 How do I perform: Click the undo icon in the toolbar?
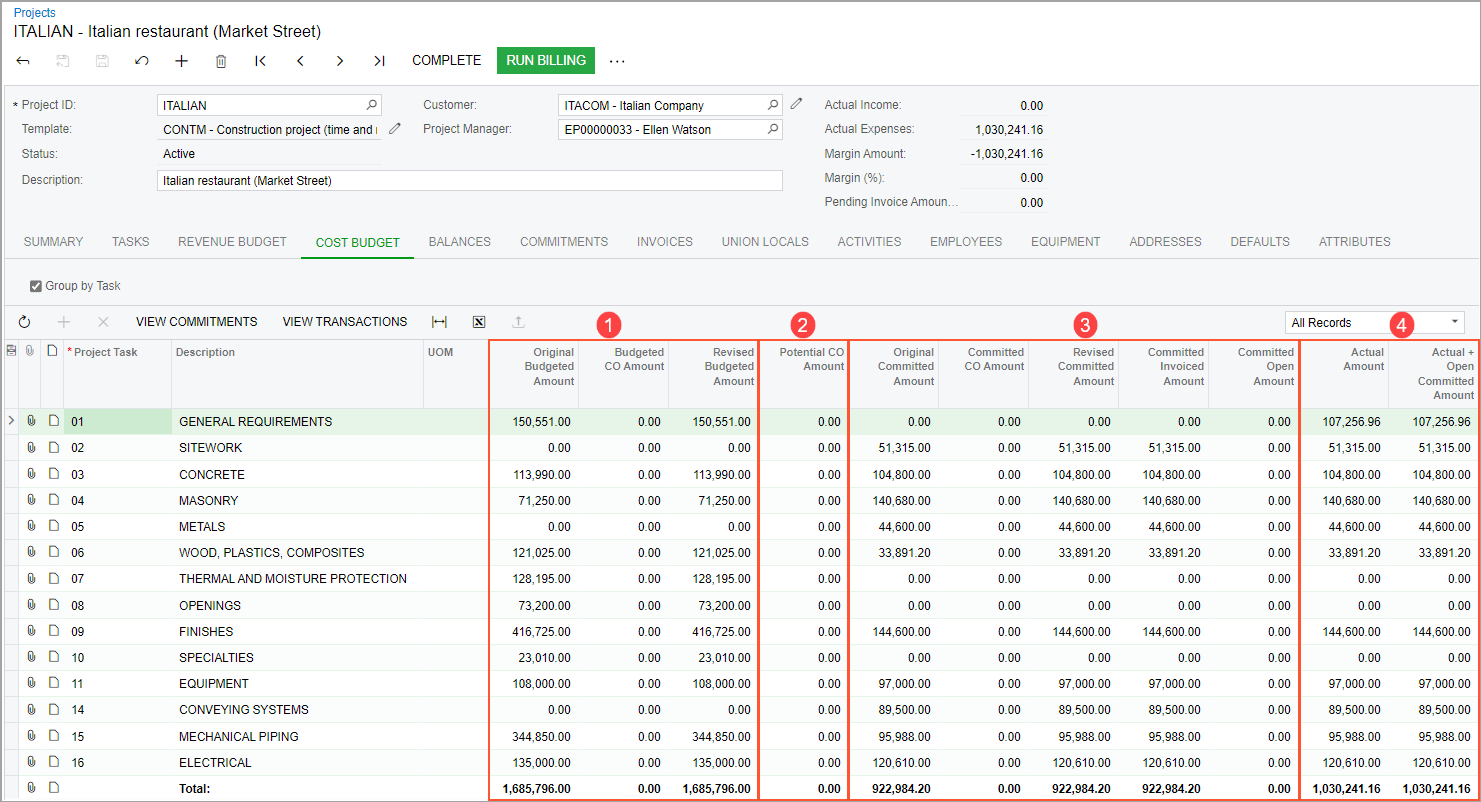(x=142, y=61)
